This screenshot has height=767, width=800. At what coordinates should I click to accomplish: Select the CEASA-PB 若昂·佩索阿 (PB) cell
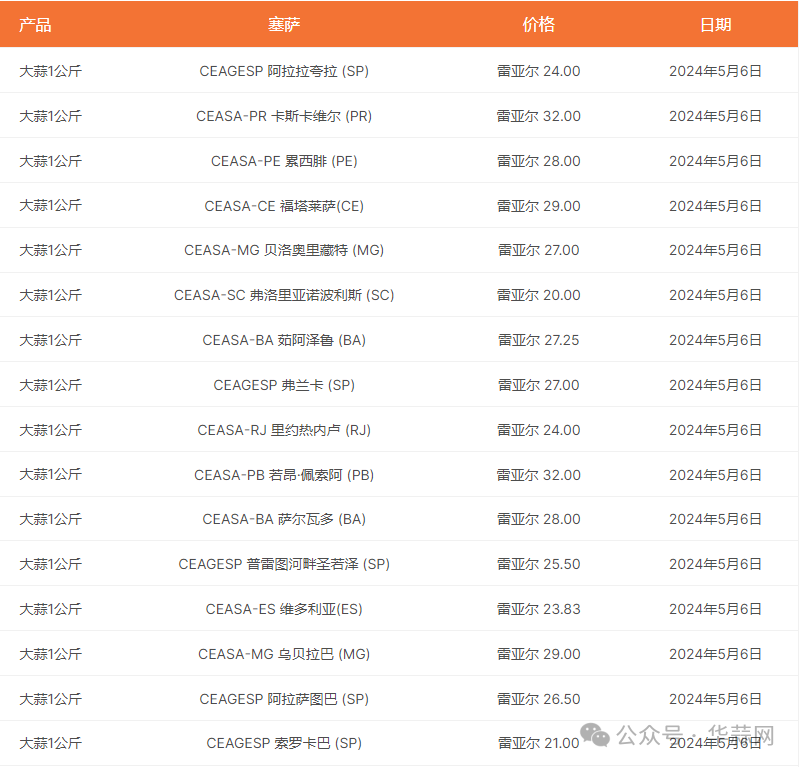pos(284,475)
